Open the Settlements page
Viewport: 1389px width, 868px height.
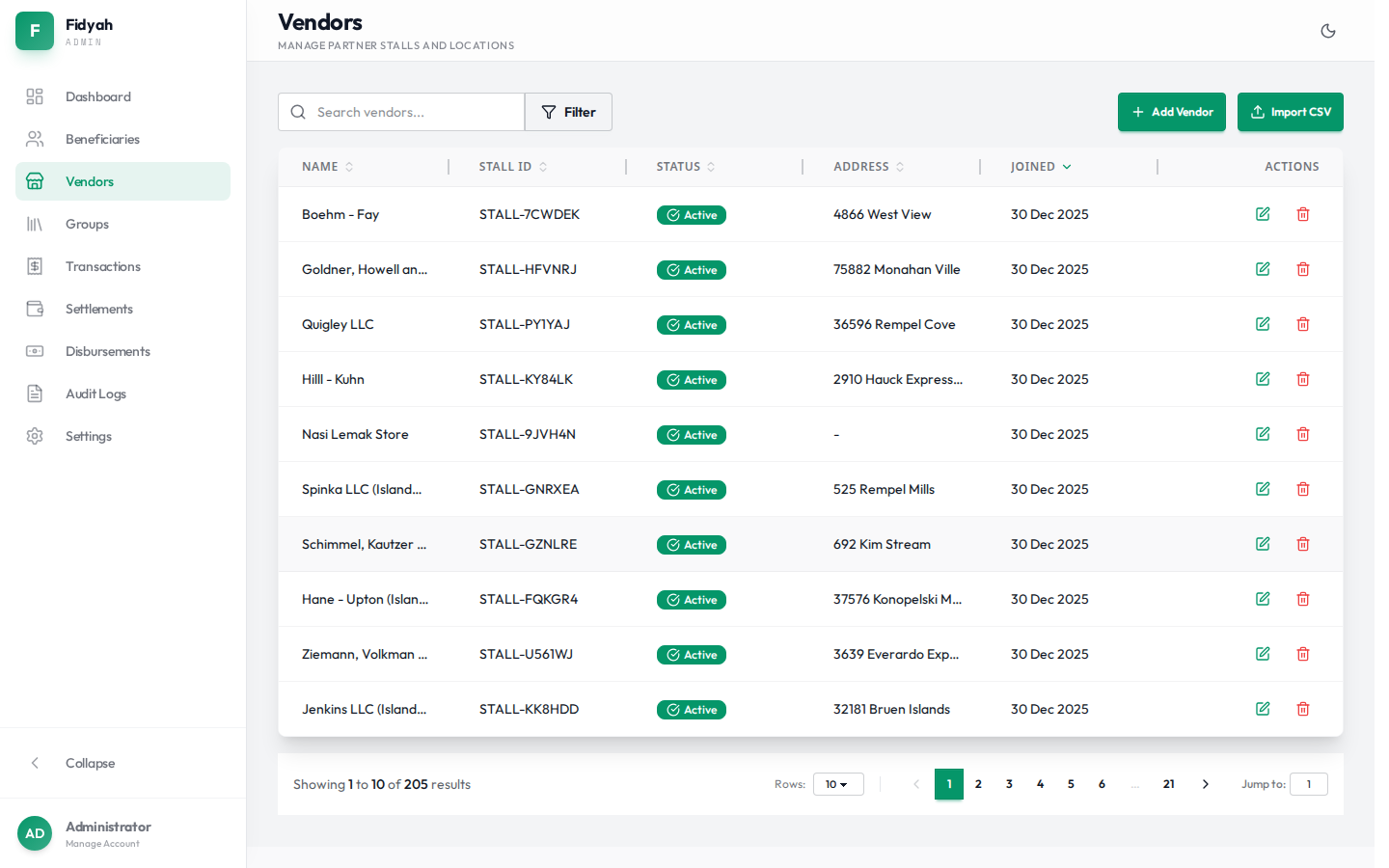point(99,309)
